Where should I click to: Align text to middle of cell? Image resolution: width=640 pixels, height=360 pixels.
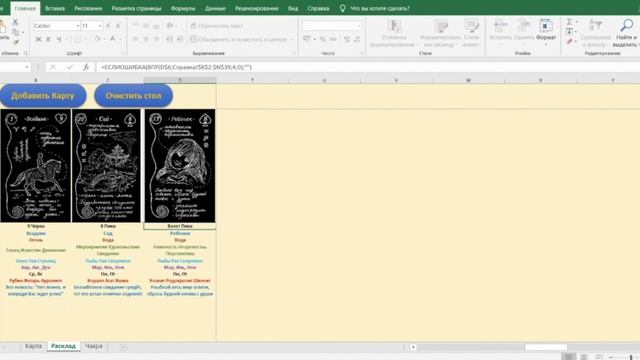click(x=146, y=26)
